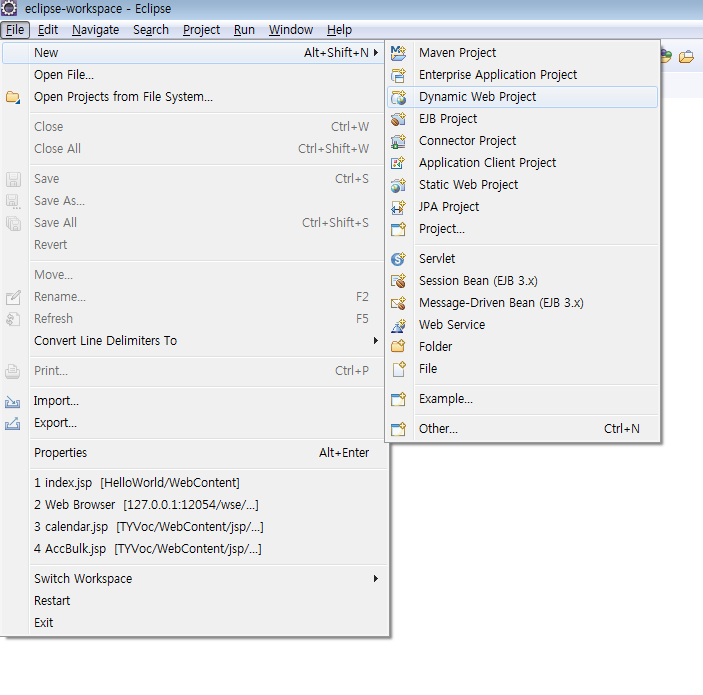
Task: Click the Servlet icon
Action: [x=398, y=259]
